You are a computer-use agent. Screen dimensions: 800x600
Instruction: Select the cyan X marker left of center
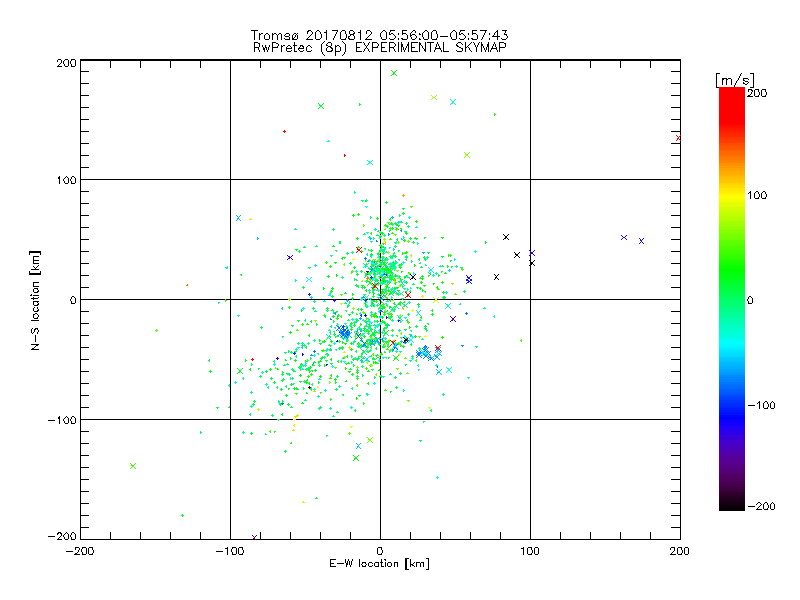[238, 218]
